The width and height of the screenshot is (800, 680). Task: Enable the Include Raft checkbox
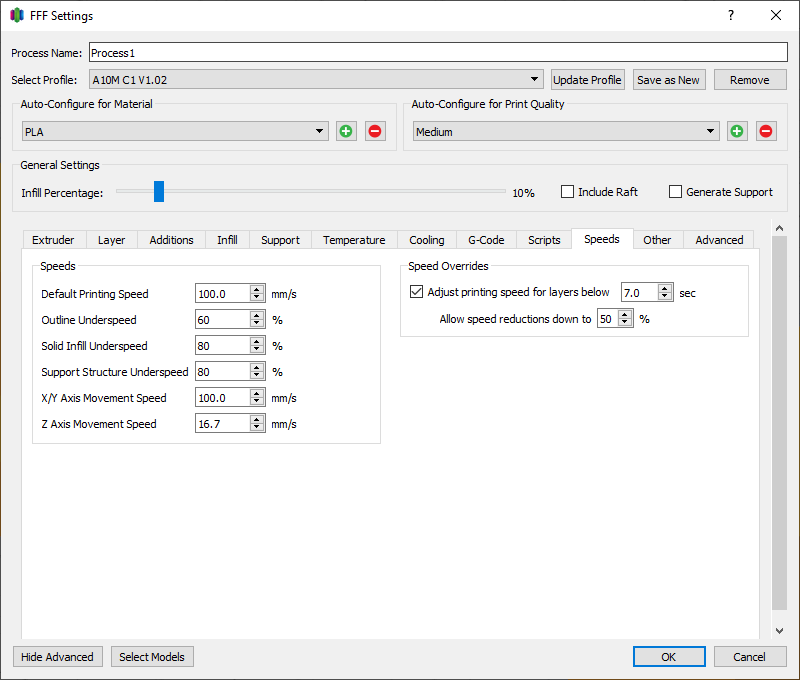point(568,192)
